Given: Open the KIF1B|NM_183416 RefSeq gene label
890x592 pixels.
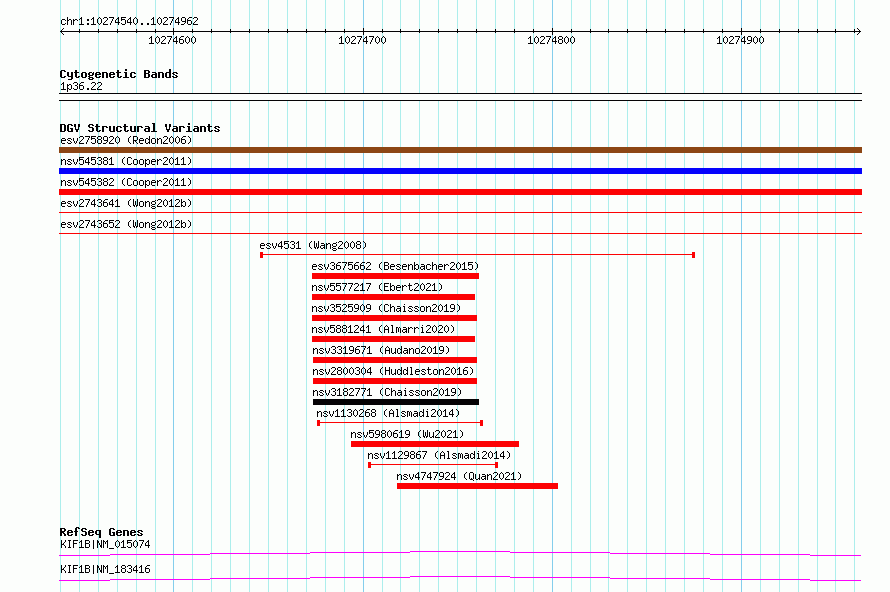Looking at the screenshot, I should coord(105,569).
